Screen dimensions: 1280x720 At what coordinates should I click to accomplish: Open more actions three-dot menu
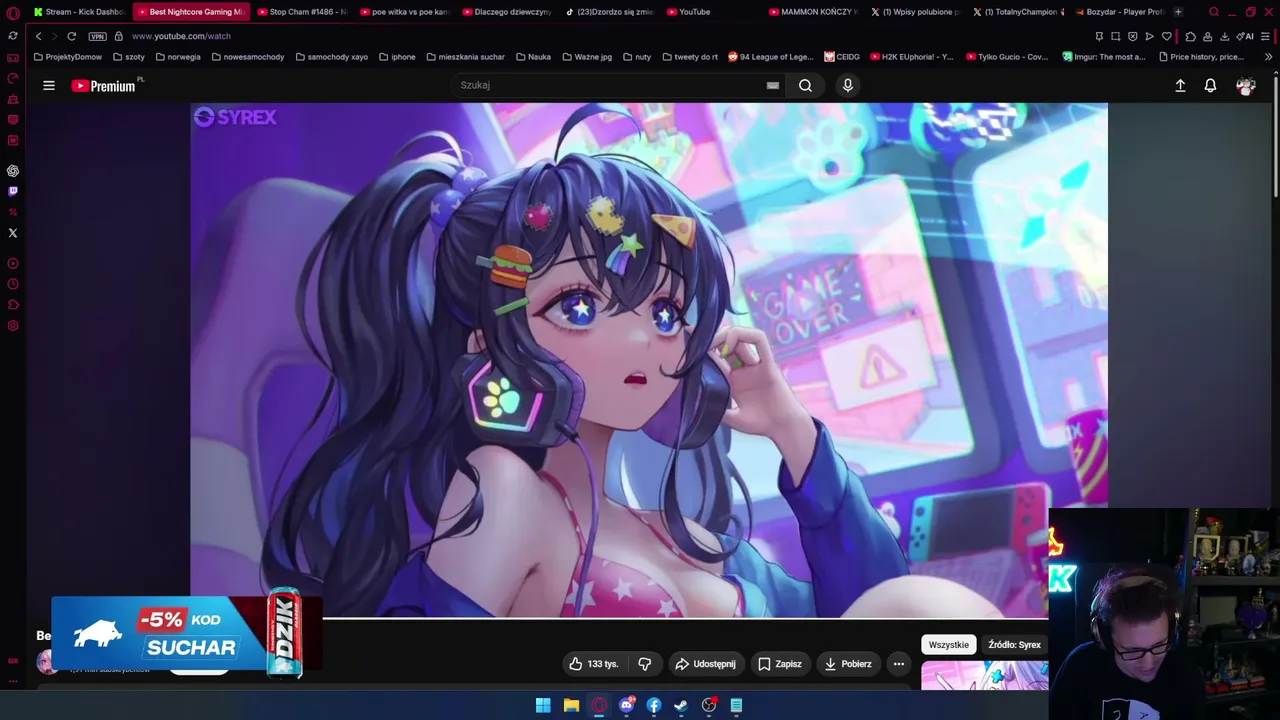pos(899,664)
